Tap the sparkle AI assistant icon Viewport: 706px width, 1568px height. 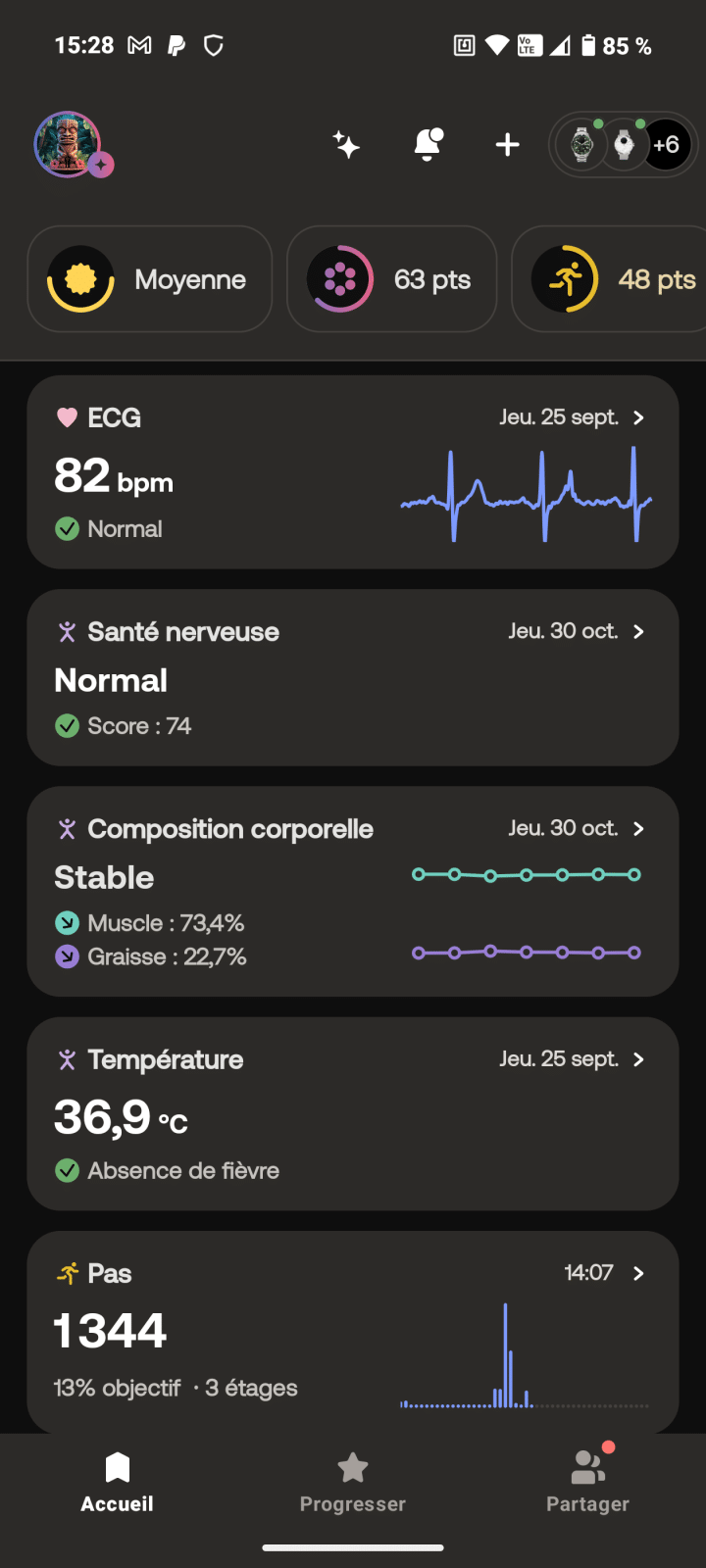point(346,145)
